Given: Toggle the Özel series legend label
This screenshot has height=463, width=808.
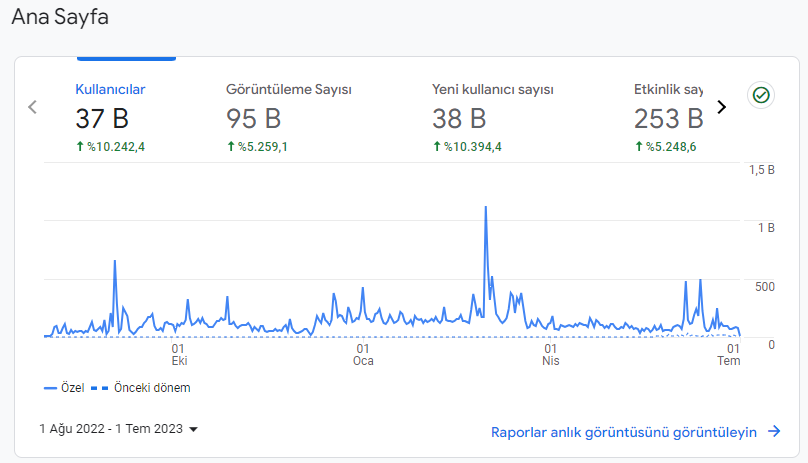Looking at the screenshot, I should [73, 388].
